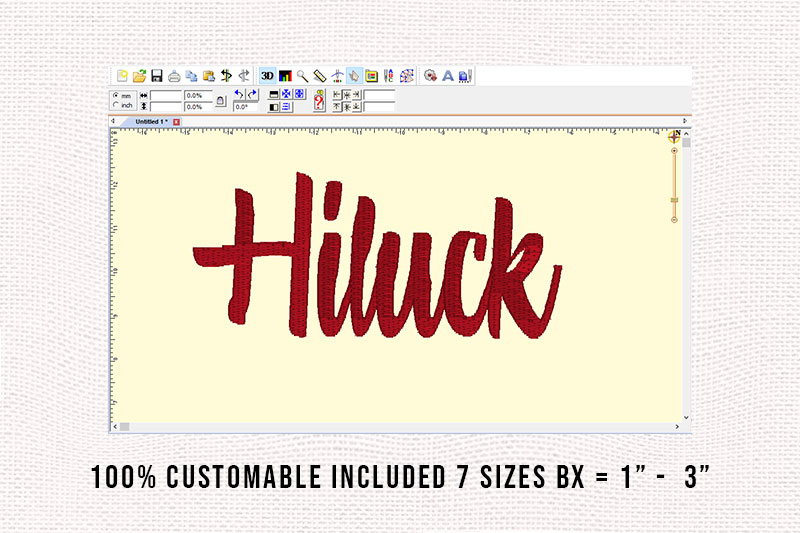Save the design with floppy disk icon
This screenshot has height=533, width=800.
(157, 76)
